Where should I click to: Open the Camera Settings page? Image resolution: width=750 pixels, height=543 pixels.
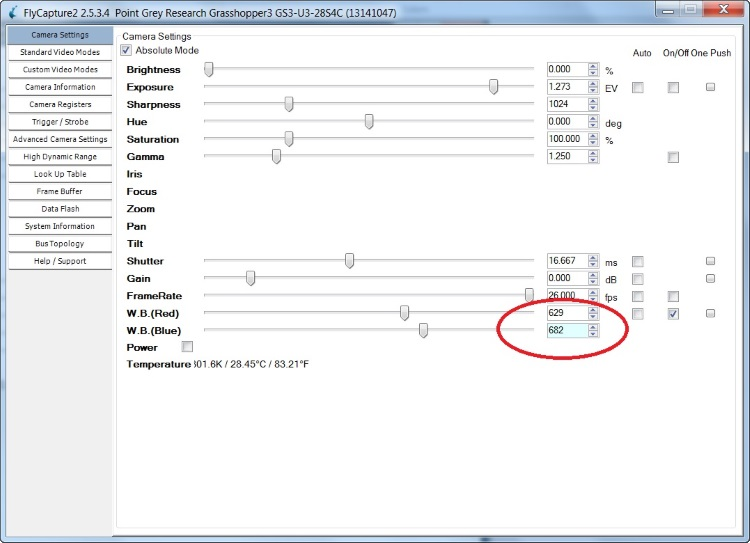coord(60,35)
